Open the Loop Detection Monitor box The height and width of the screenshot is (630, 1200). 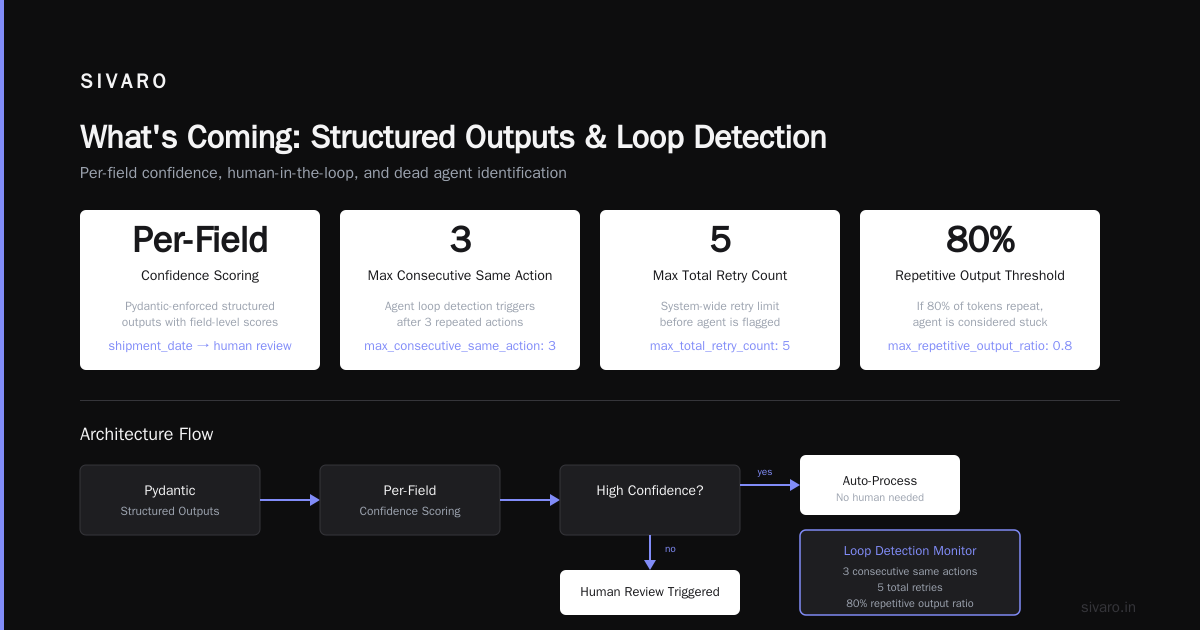910,572
